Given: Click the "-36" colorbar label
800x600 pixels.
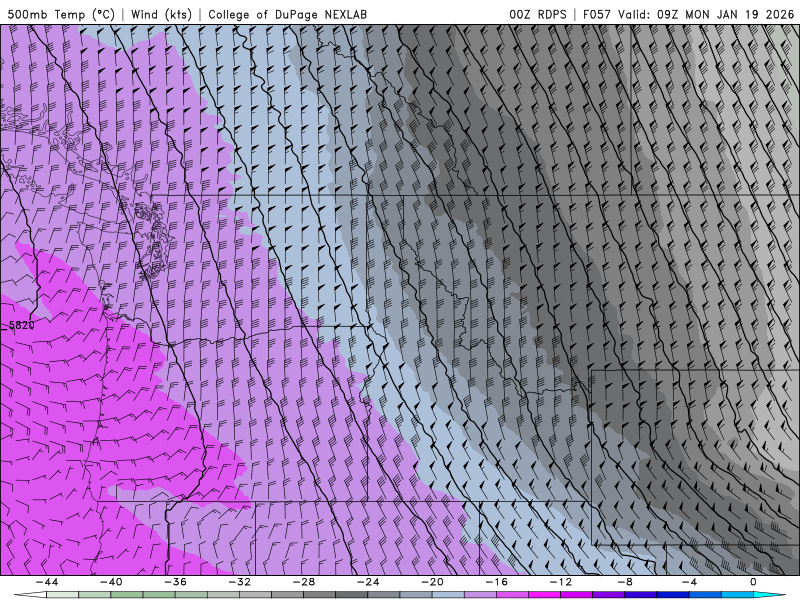Looking at the screenshot, I should point(175,582).
